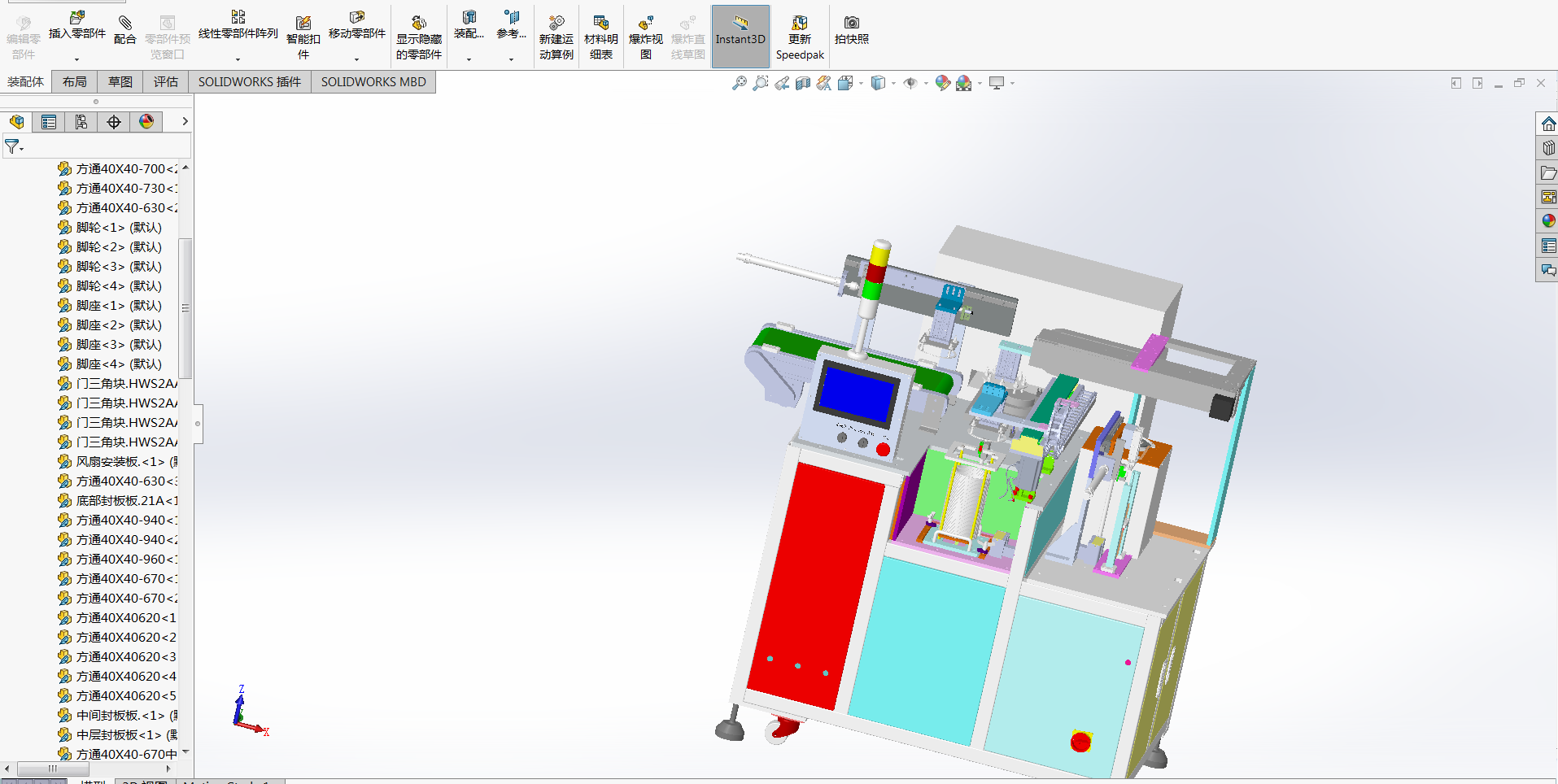
Task: Activate Move Component (移动零部件) tool
Action: (356, 25)
